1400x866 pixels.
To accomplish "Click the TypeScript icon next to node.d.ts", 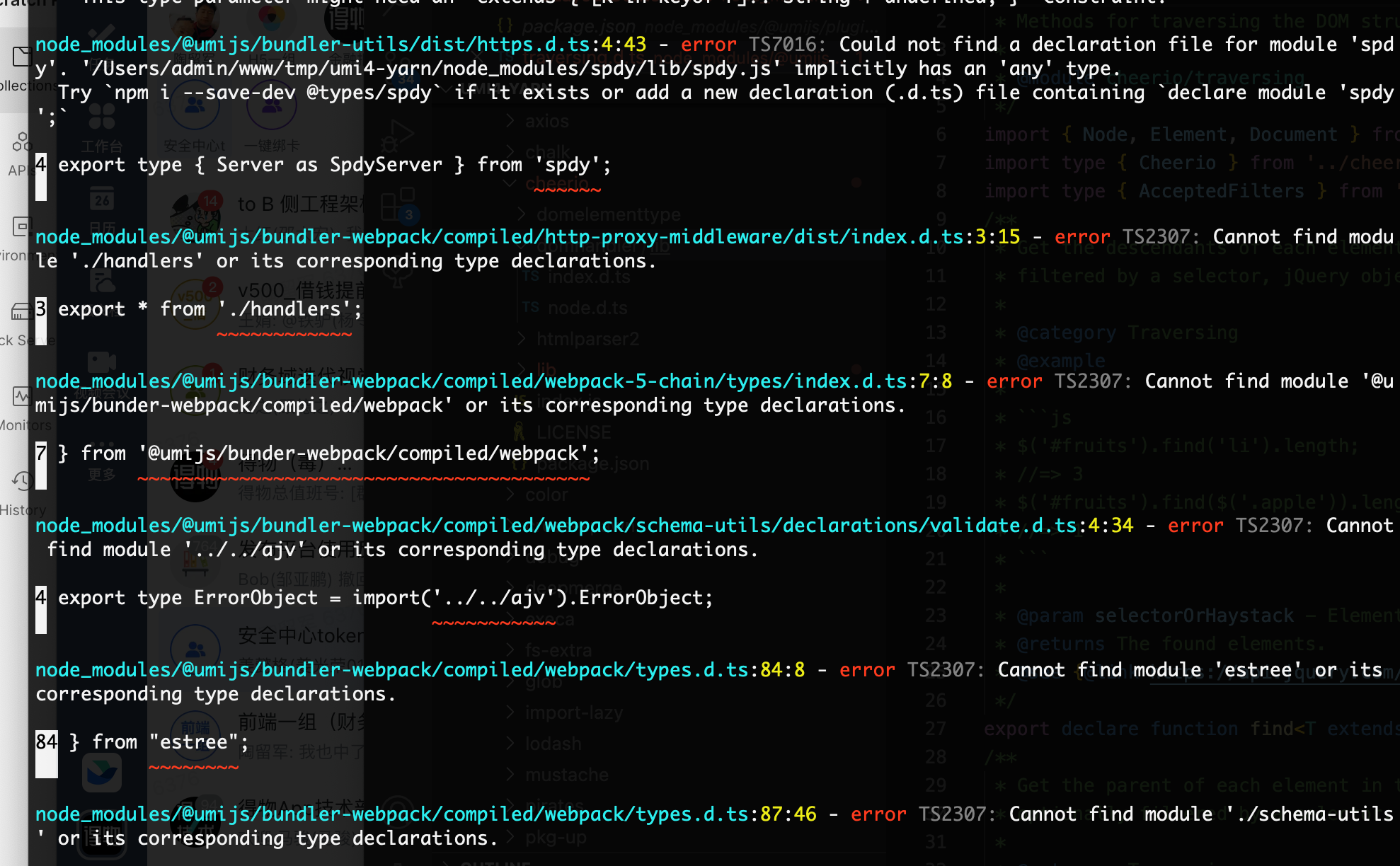I will (x=529, y=307).
